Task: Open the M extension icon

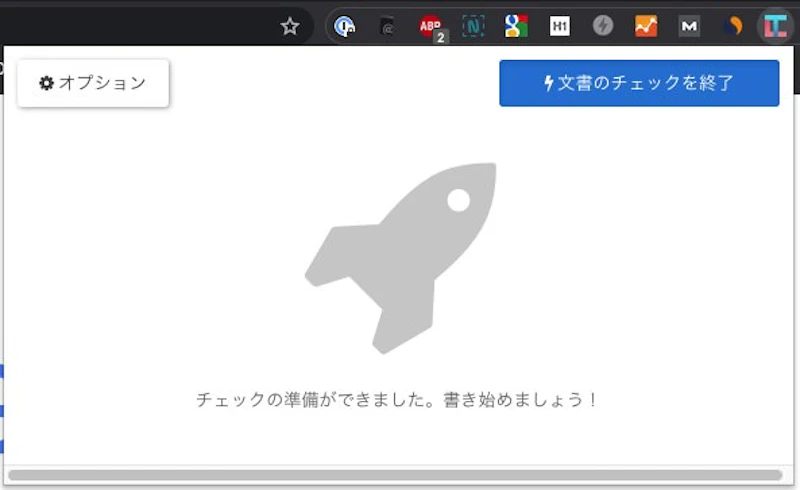Action: click(x=689, y=26)
